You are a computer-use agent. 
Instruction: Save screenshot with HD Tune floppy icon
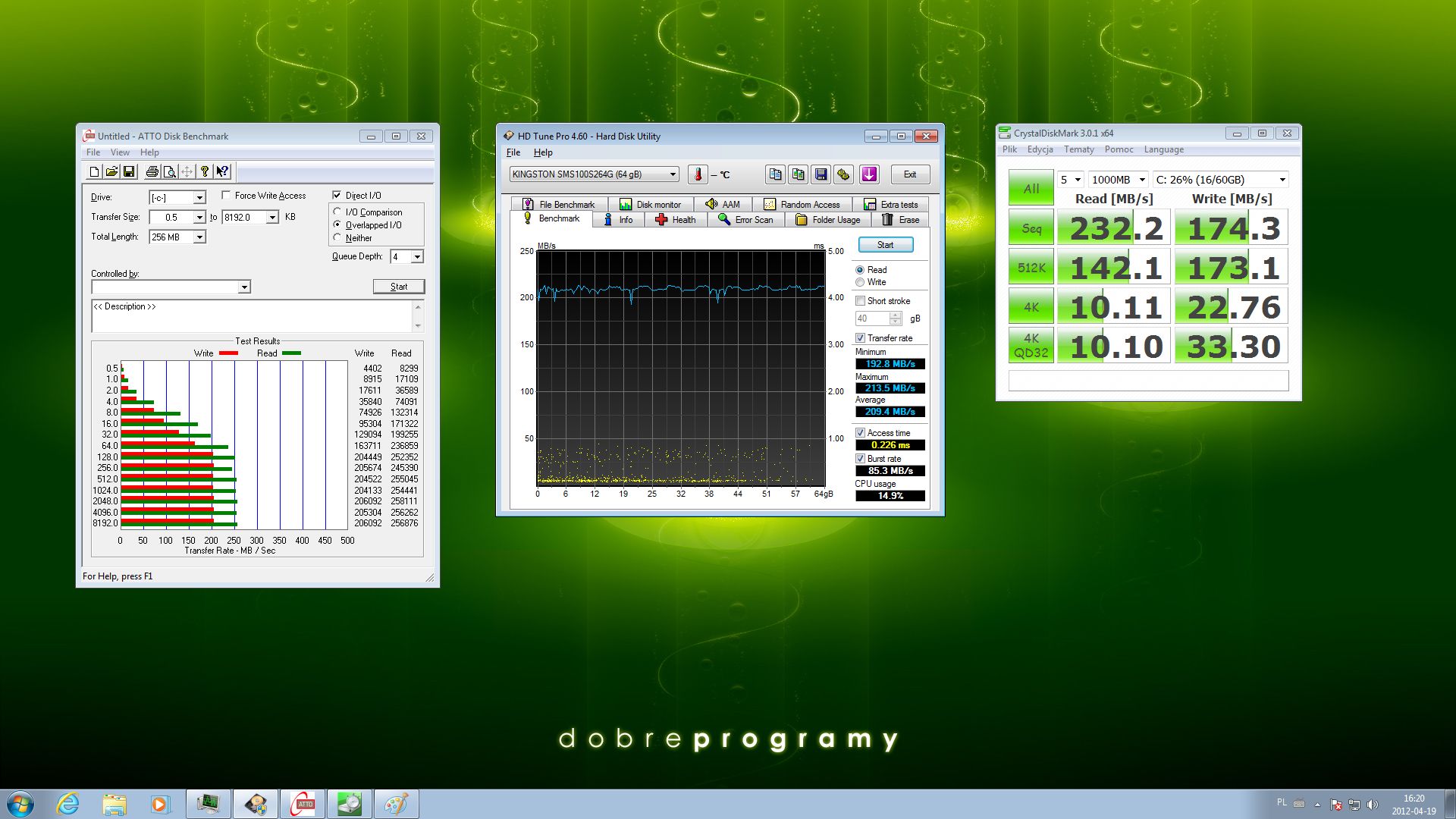coord(821,174)
